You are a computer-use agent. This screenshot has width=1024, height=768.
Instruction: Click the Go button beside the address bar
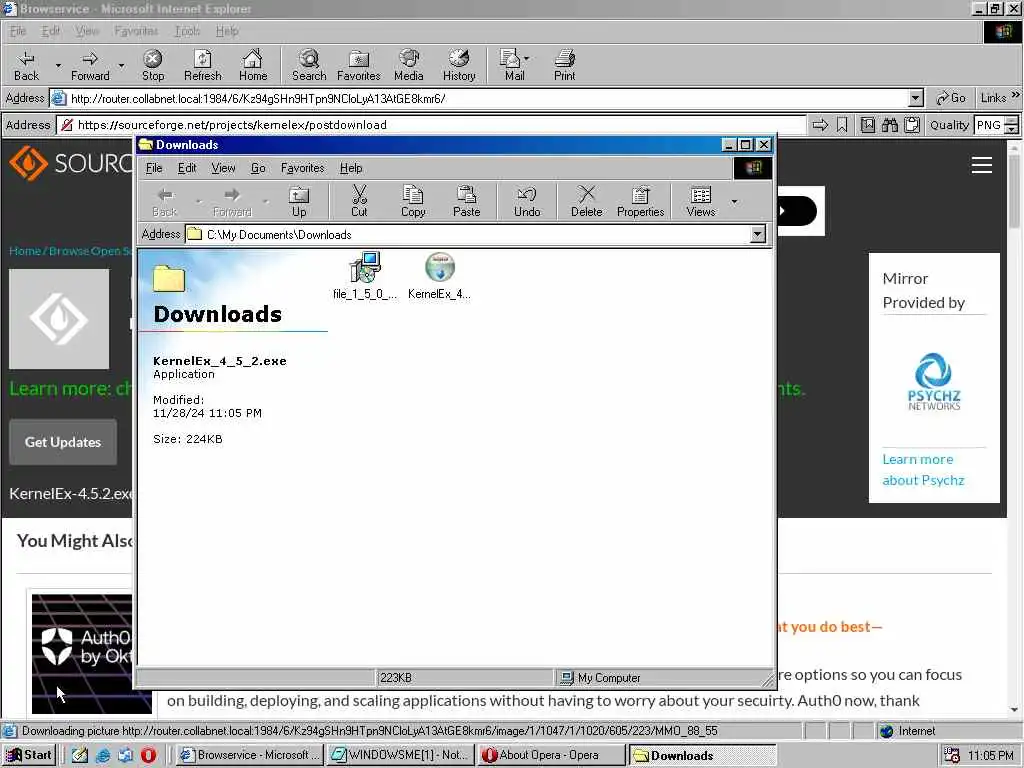pyautogui.click(x=950, y=98)
